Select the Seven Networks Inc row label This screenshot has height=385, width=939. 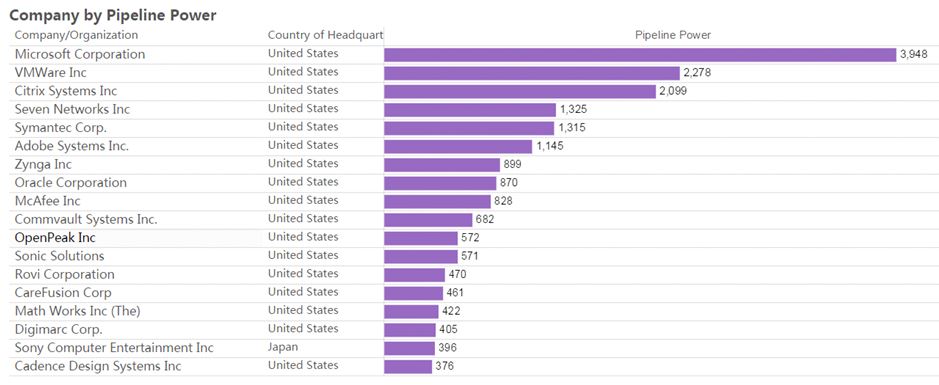point(72,109)
